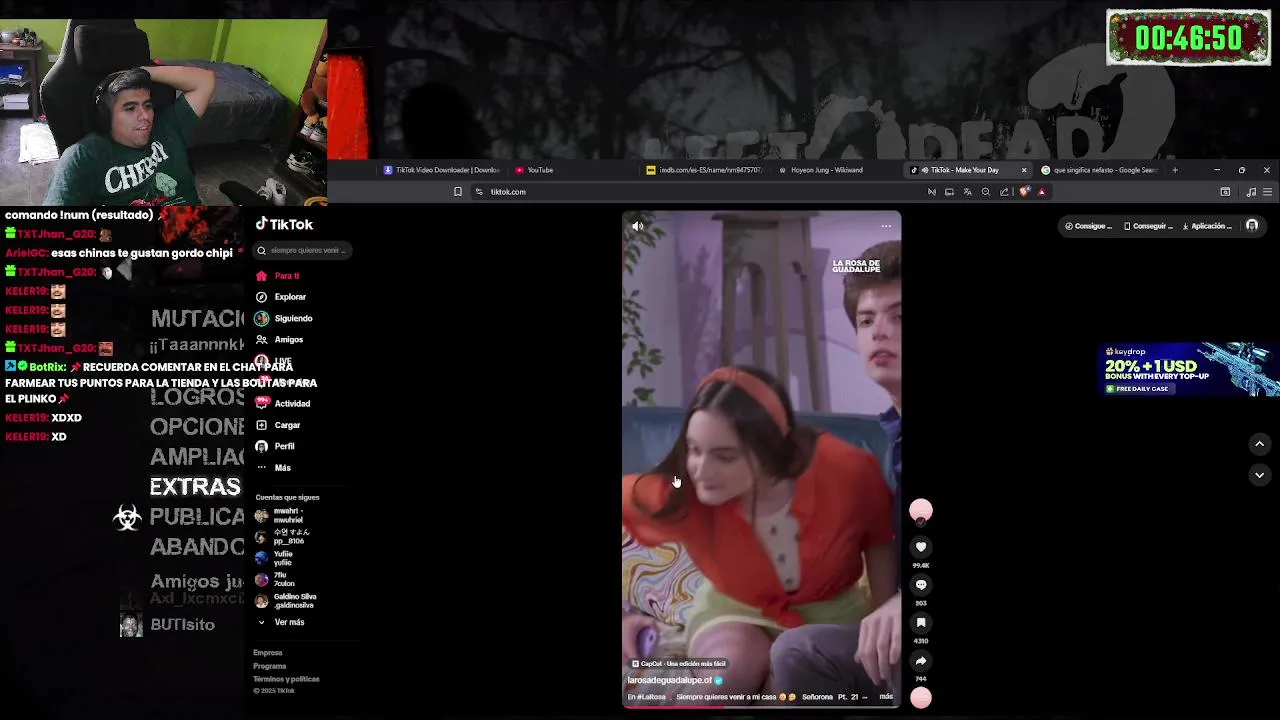Go to previous video with up chevron

click(1259, 444)
